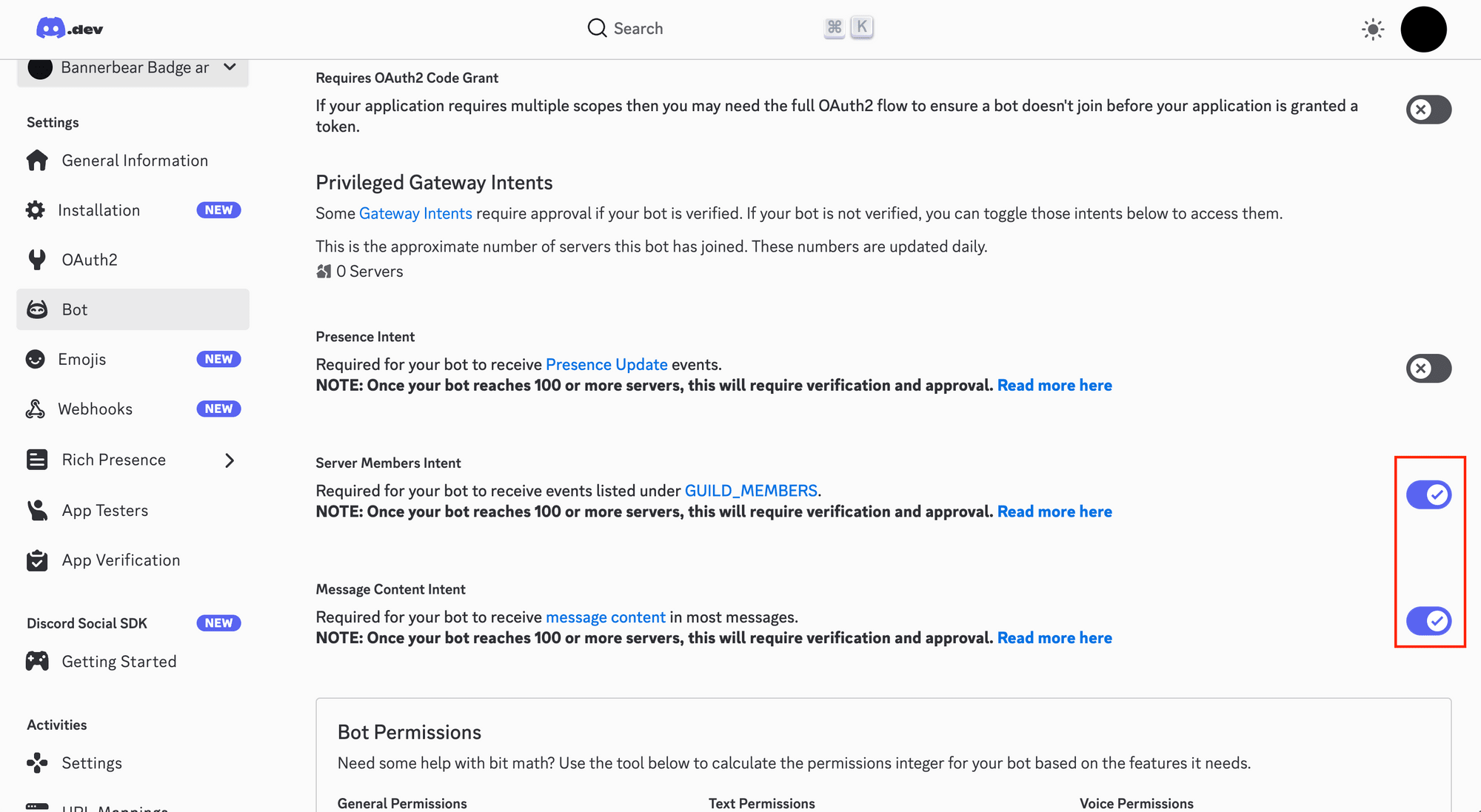Click Read more here under Presence Intent
Viewport: 1481px width, 812px height.
(x=1054, y=385)
